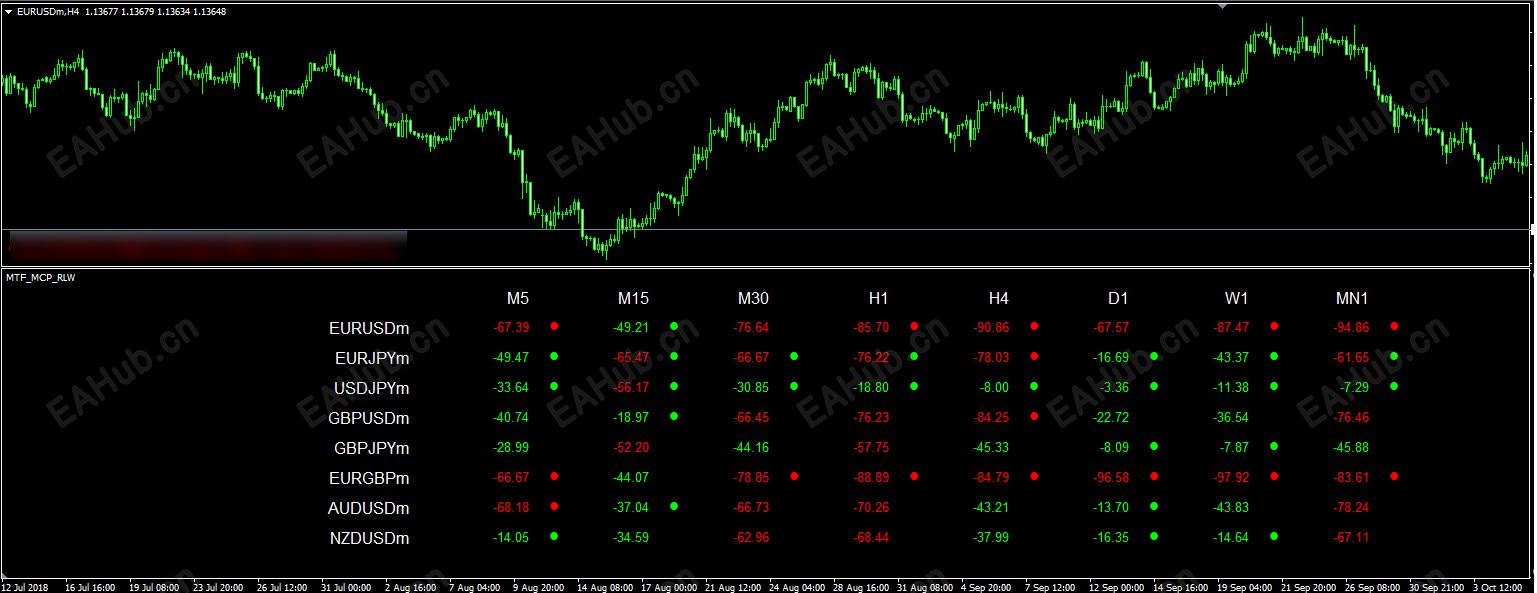
Task: Click the value -3.36 in USDJPYm row
Action: click(1114, 387)
